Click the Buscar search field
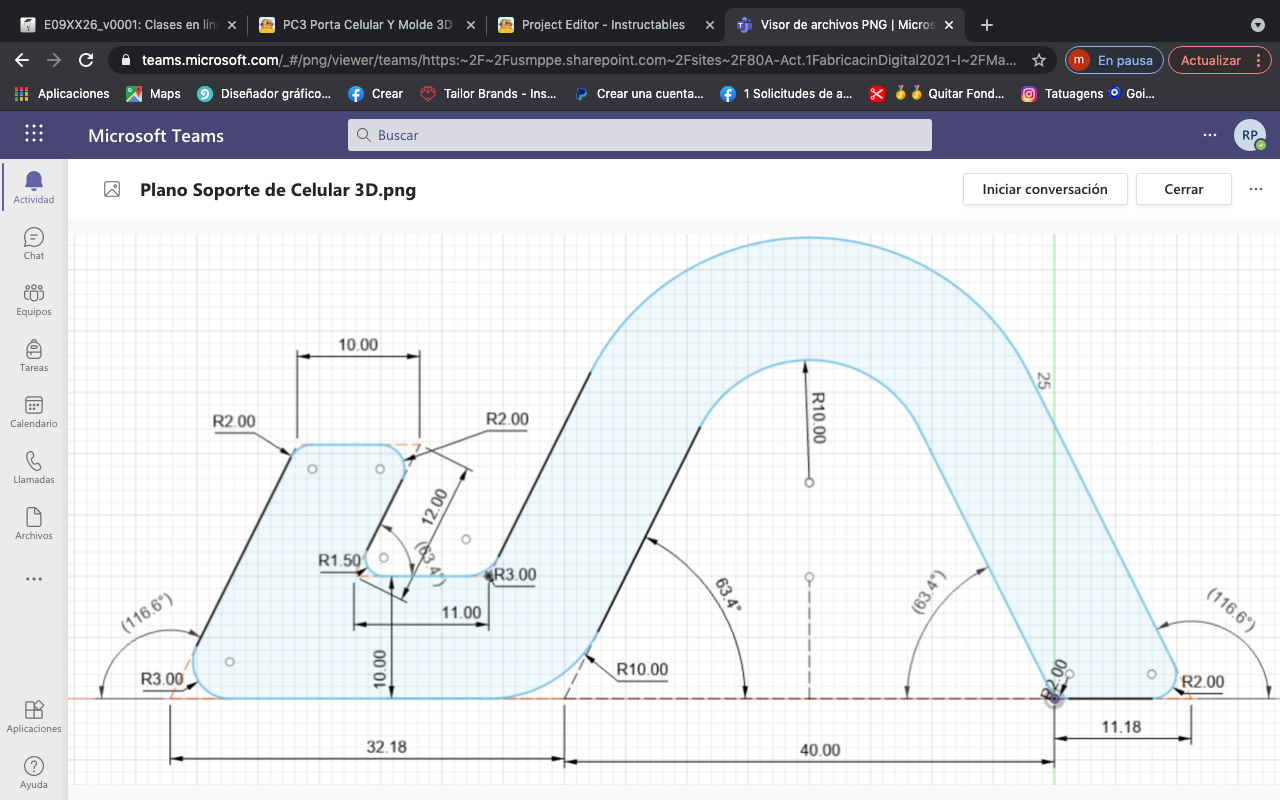The height and width of the screenshot is (800, 1280). click(640, 135)
